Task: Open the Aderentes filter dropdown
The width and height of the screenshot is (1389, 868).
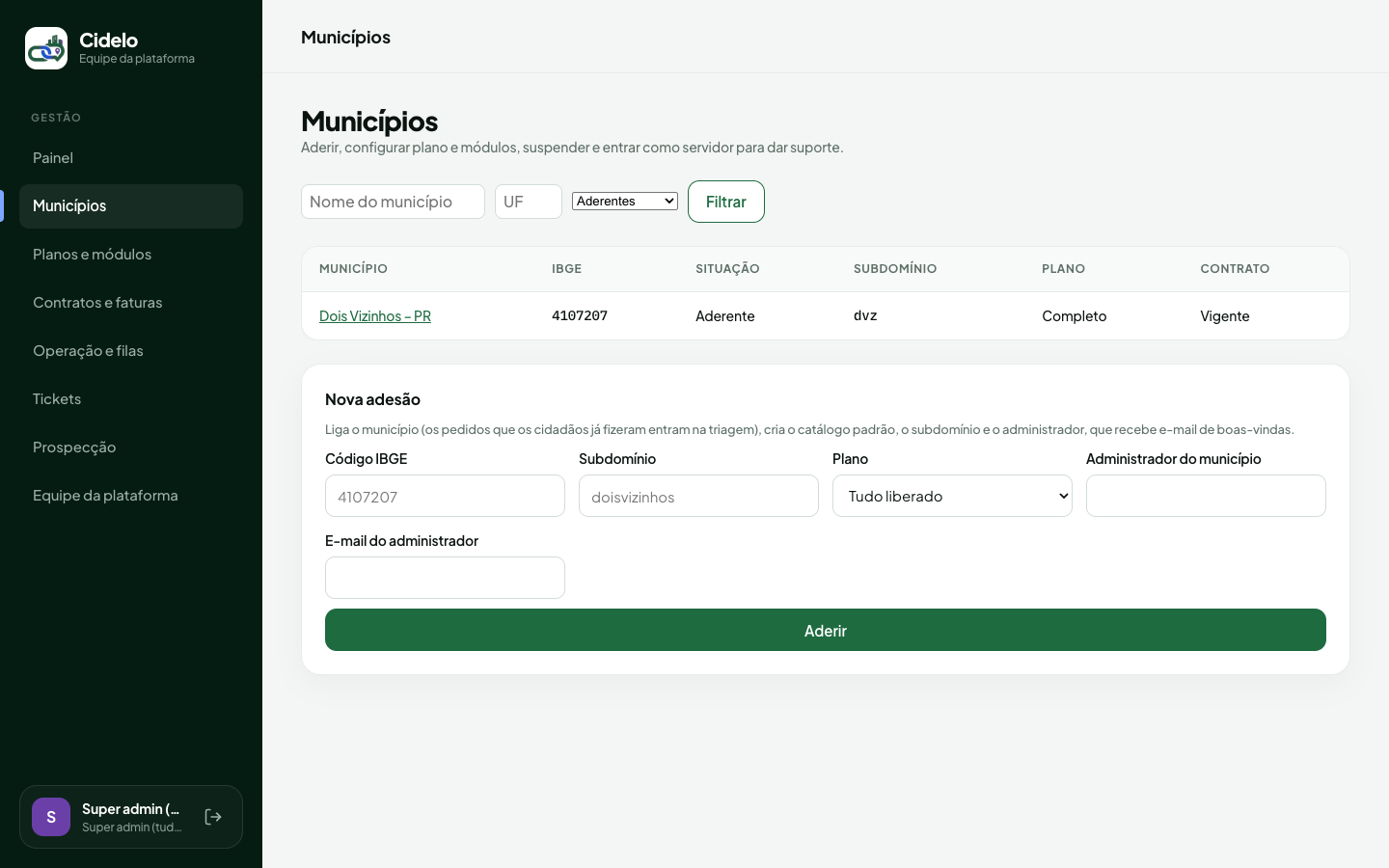Action: click(625, 201)
